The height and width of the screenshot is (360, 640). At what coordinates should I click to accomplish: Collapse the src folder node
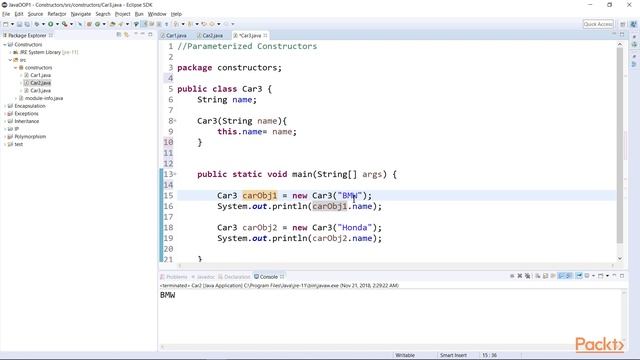click(x=10, y=60)
